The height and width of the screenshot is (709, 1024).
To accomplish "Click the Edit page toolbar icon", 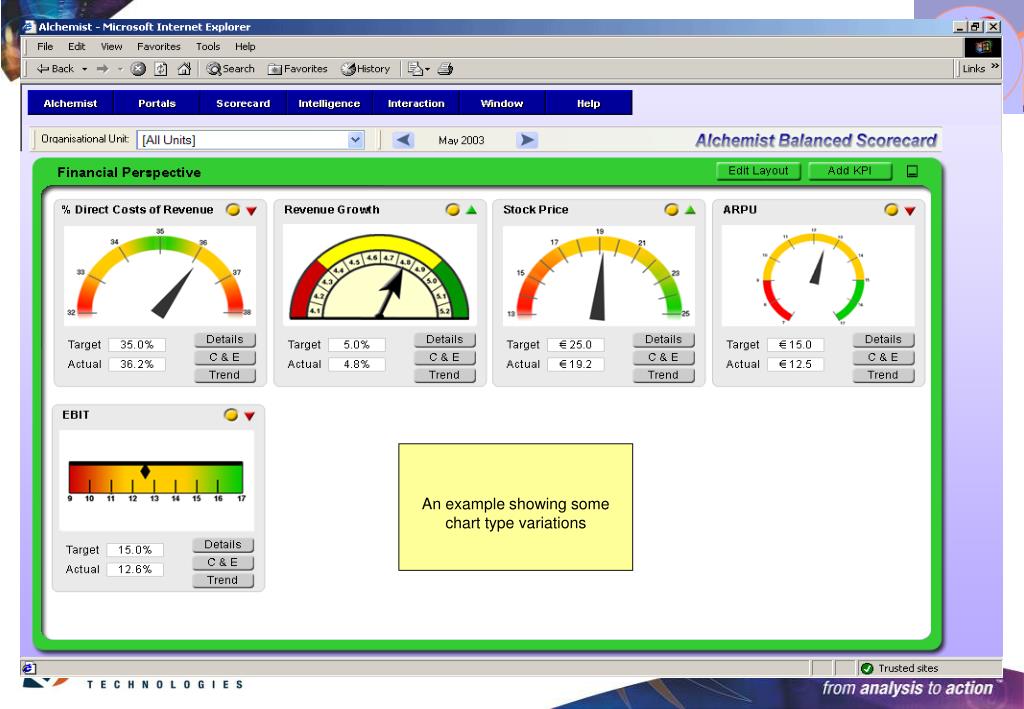I will [x=415, y=69].
